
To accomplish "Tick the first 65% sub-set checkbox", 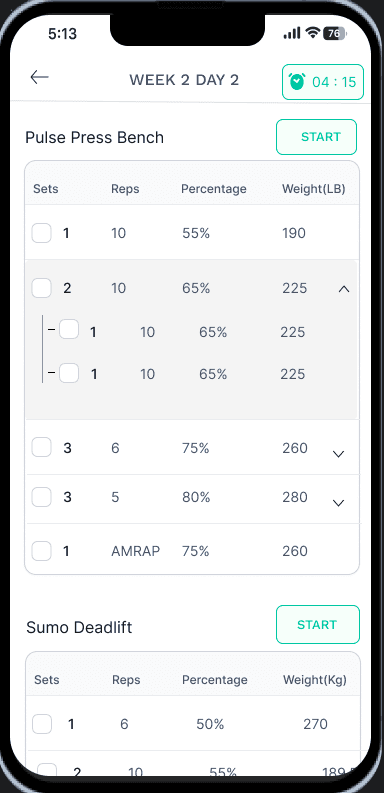I will pos(69,330).
